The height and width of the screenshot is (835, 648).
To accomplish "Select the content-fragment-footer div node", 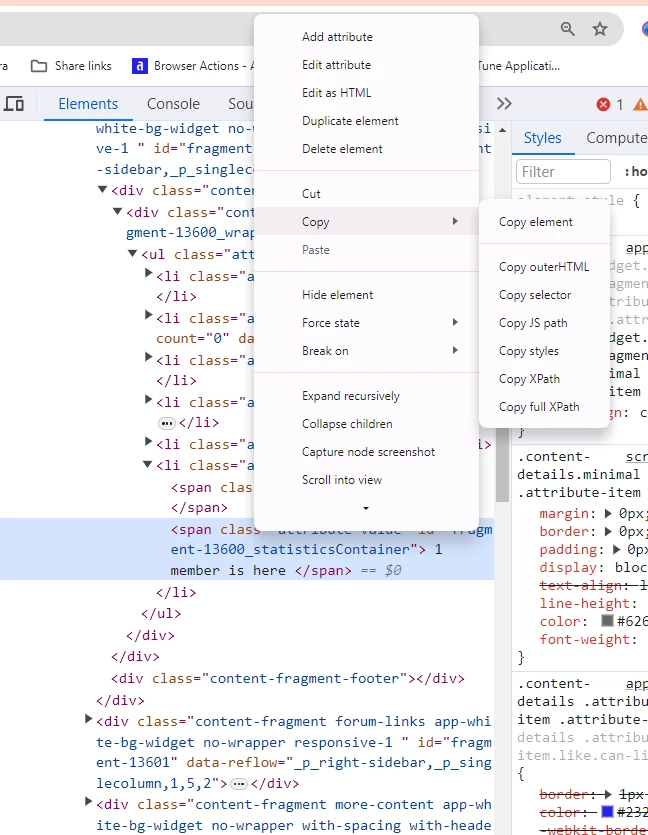I will click(x=288, y=679).
